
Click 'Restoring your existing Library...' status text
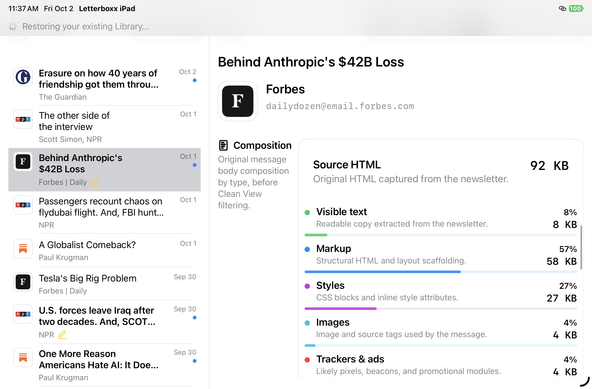pyautogui.click(x=85, y=26)
